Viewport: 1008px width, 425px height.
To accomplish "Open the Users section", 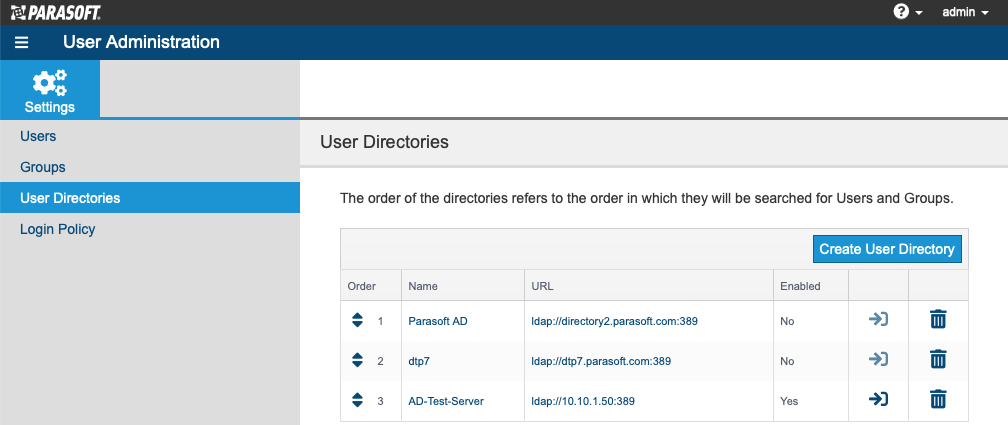I will 38,136.
